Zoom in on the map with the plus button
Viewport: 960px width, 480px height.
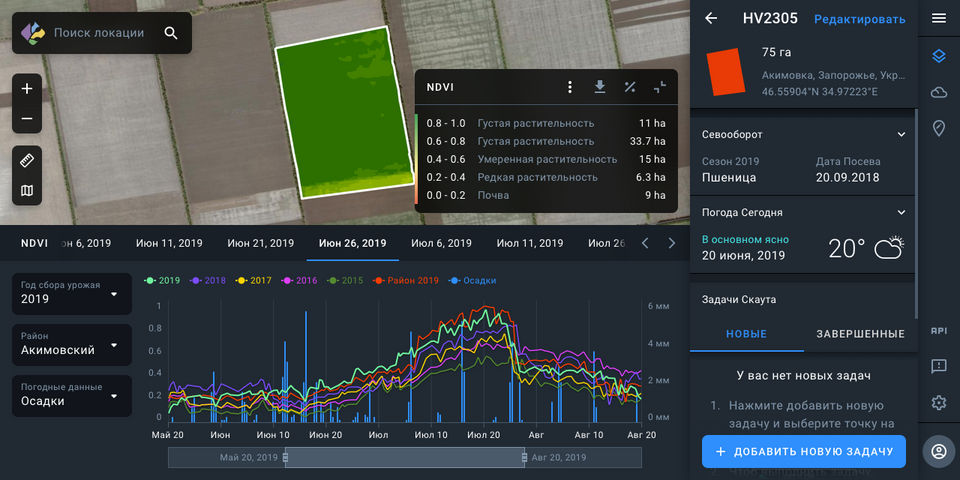point(27,89)
